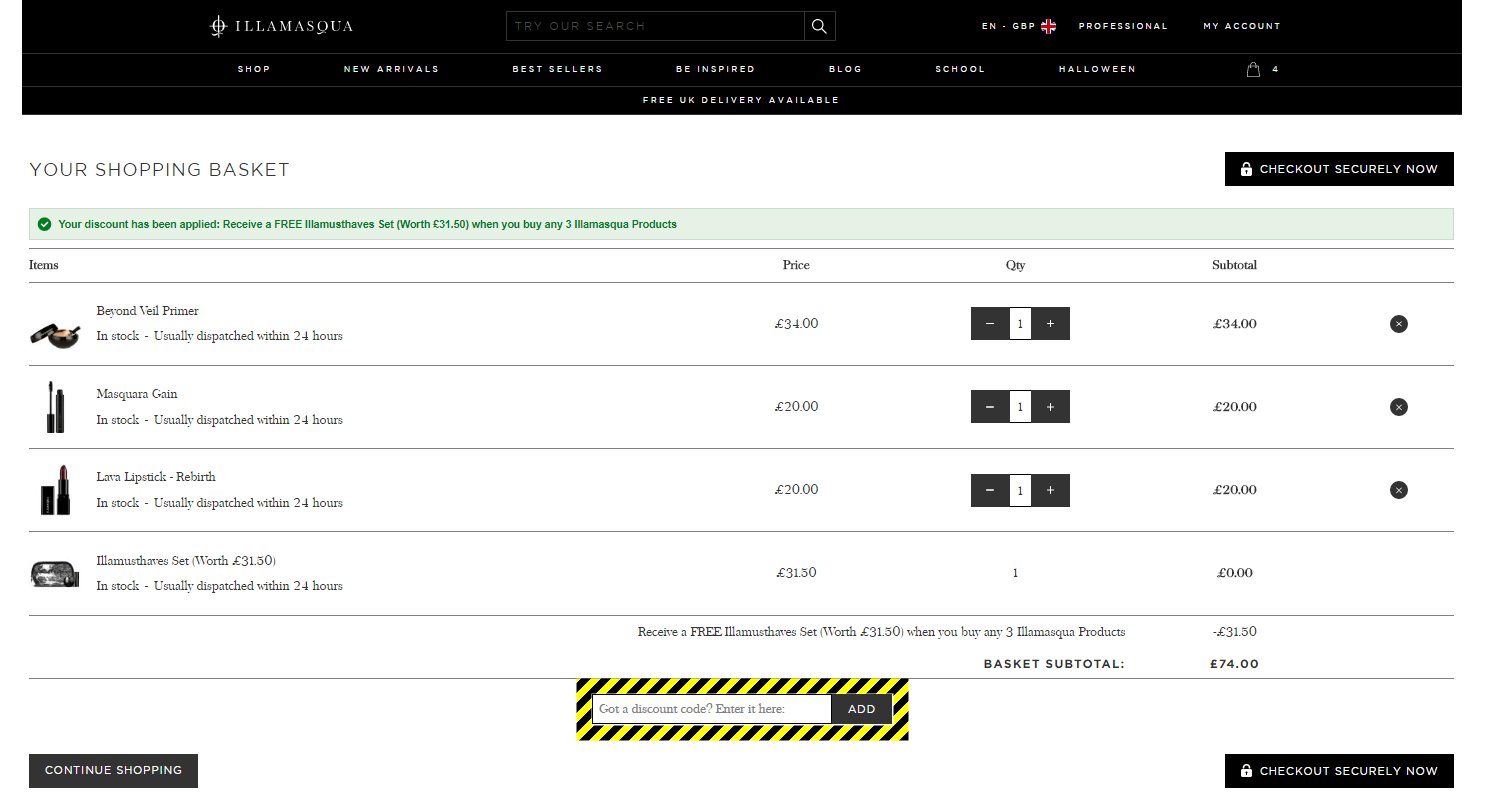The width and height of the screenshot is (1500, 800).
Task: Click the UK flag currency icon
Action: pos(1048,26)
